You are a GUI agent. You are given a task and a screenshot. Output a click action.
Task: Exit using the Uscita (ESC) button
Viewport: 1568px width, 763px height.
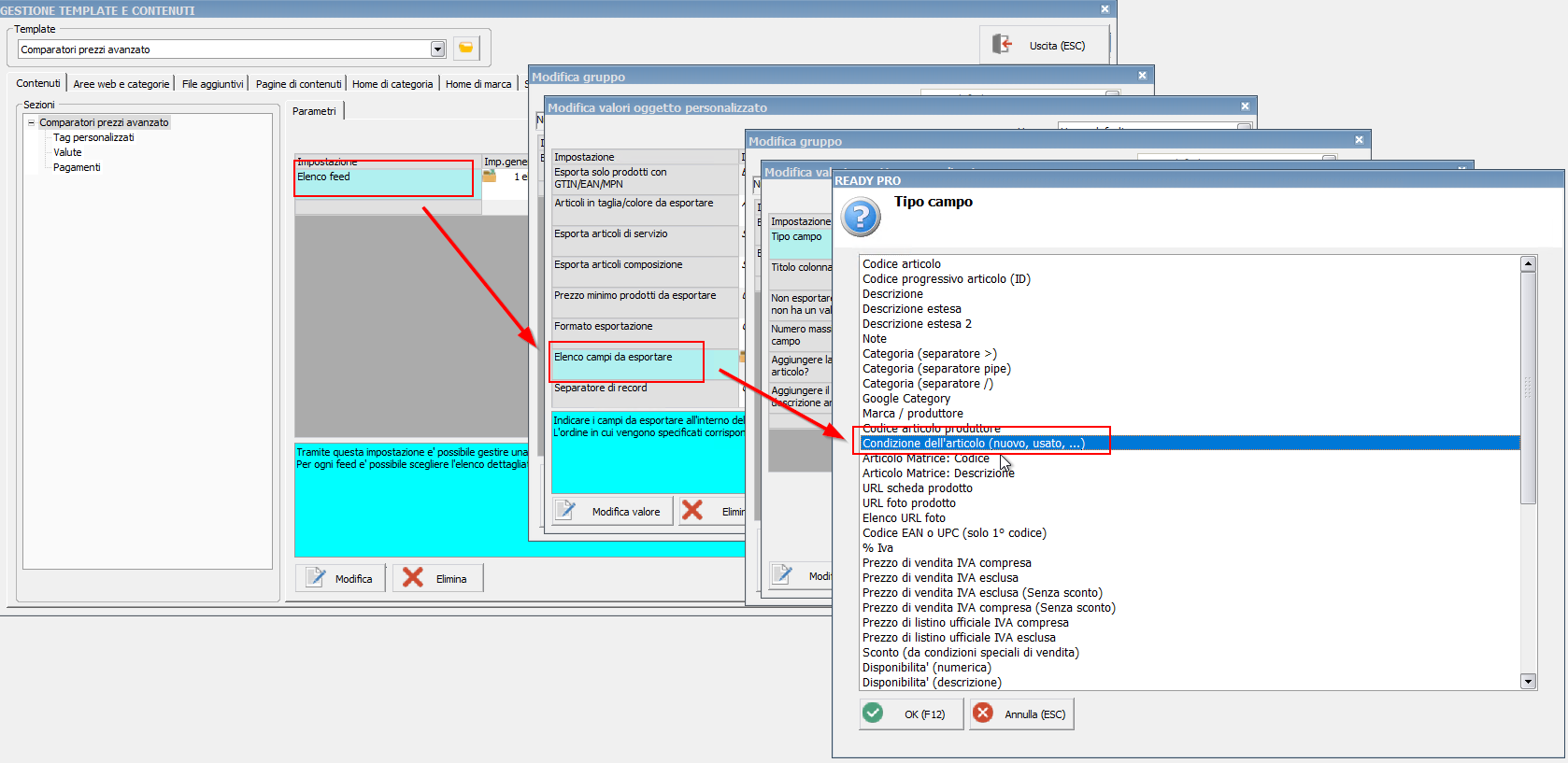pyautogui.click(x=1044, y=45)
